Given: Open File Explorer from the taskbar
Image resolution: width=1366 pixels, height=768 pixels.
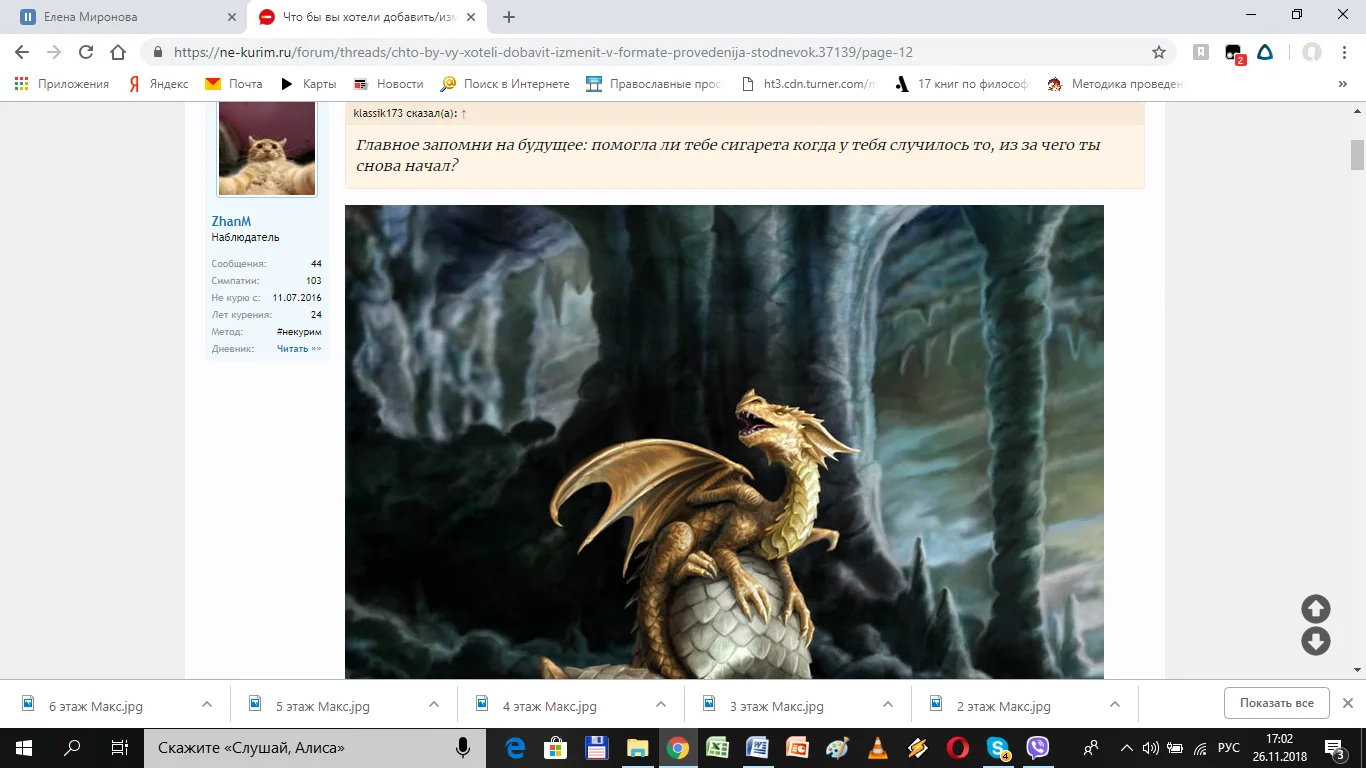Looking at the screenshot, I should click(x=637, y=747).
